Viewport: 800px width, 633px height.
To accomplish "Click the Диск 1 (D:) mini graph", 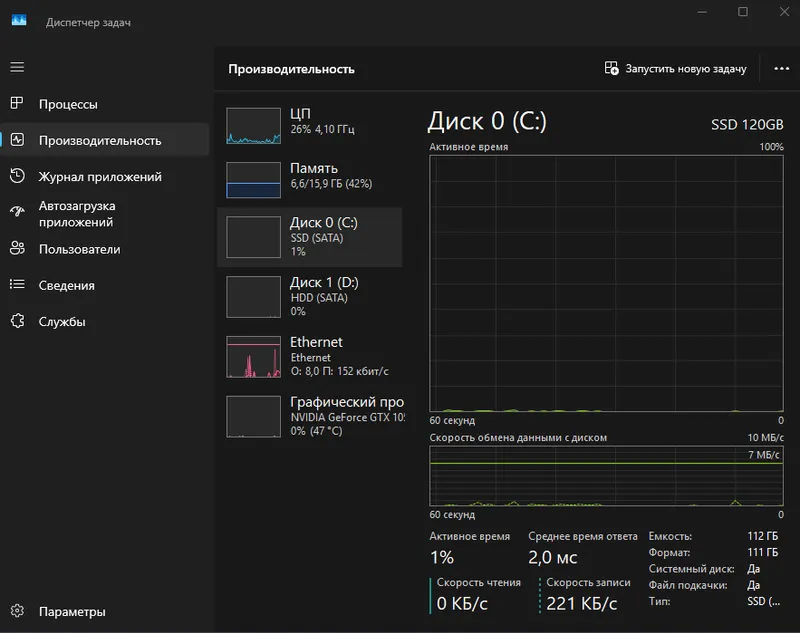I will coord(254,297).
